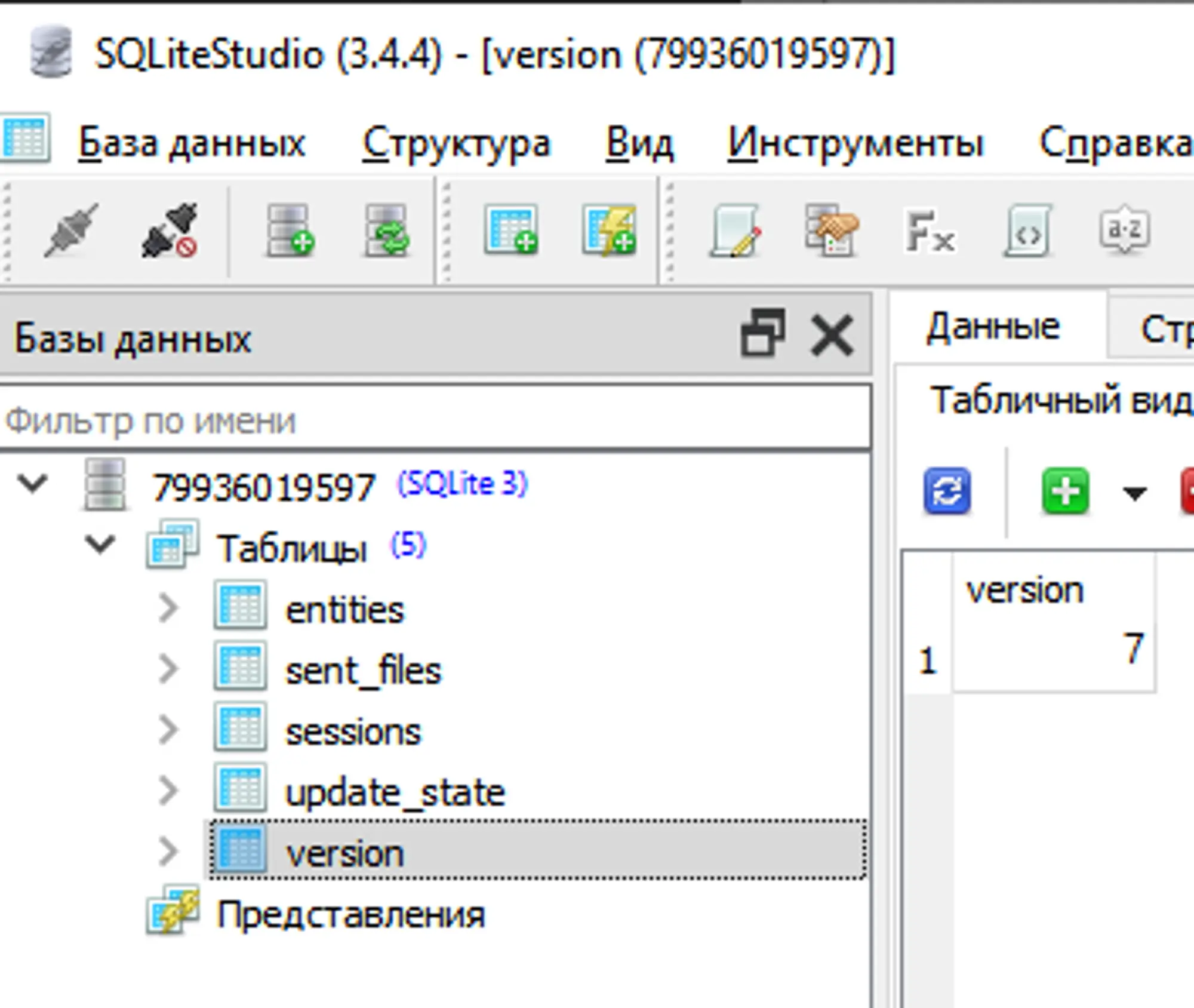Click the Refresh database schema icon

click(x=387, y=231)
